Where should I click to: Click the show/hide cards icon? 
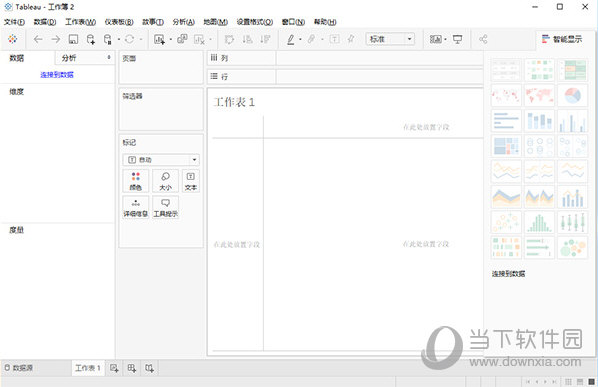coord(436,39)
